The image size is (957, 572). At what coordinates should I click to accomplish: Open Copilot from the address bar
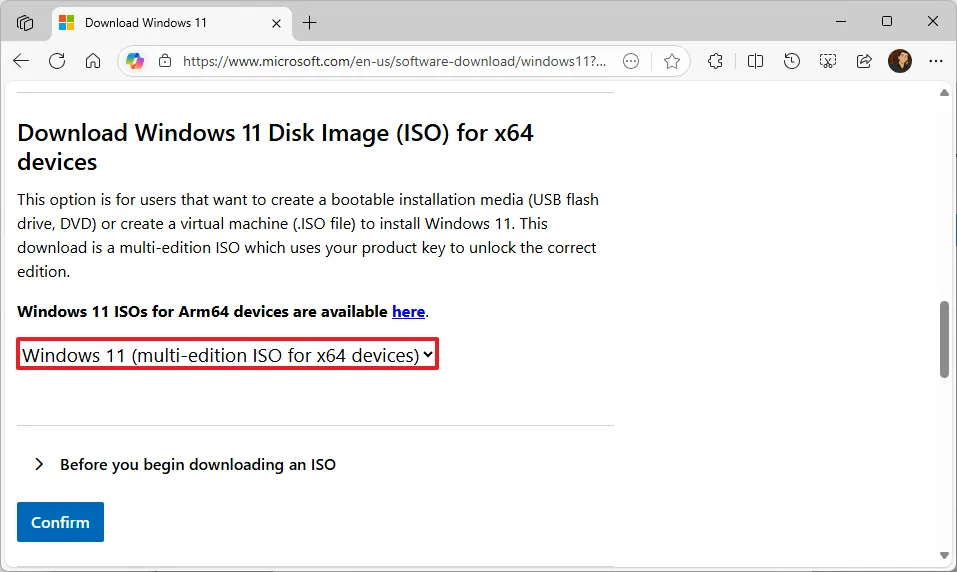click(x=135, y=61)
